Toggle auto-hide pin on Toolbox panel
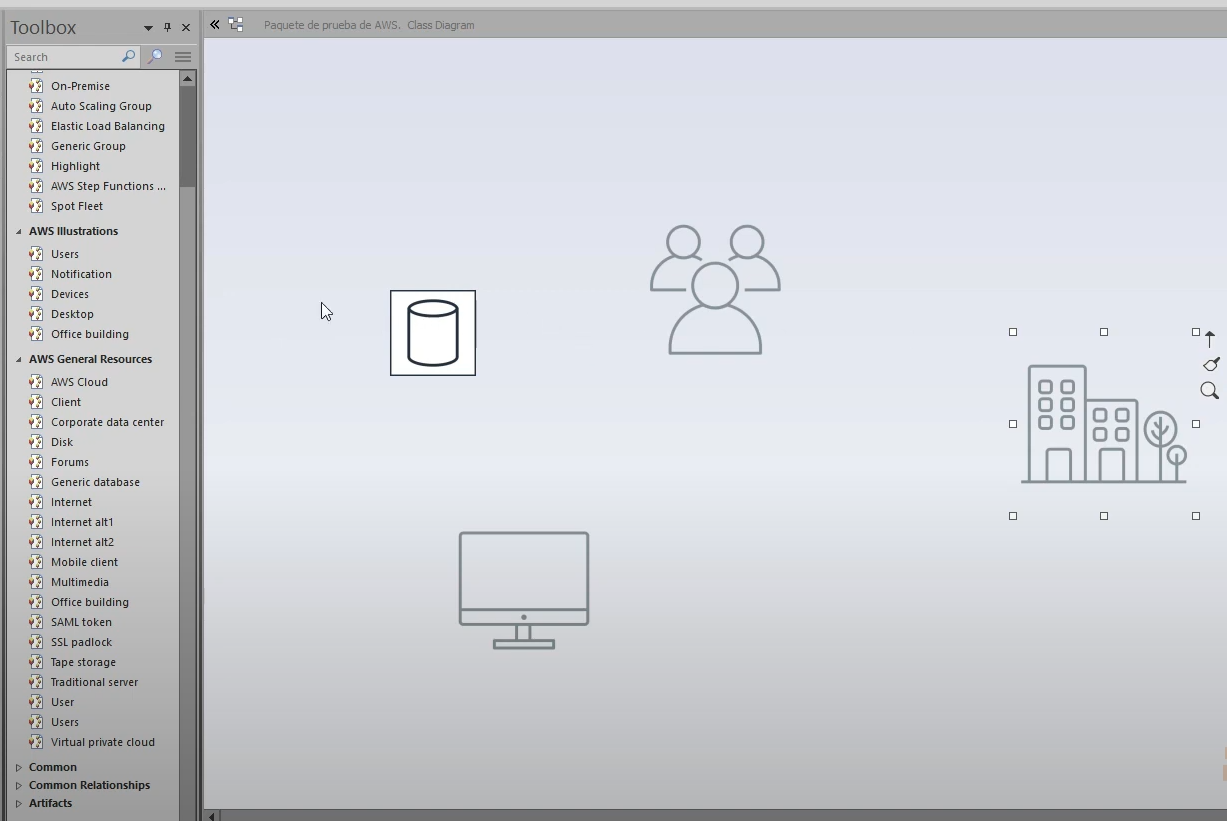1227x821 pixels. 167,28
